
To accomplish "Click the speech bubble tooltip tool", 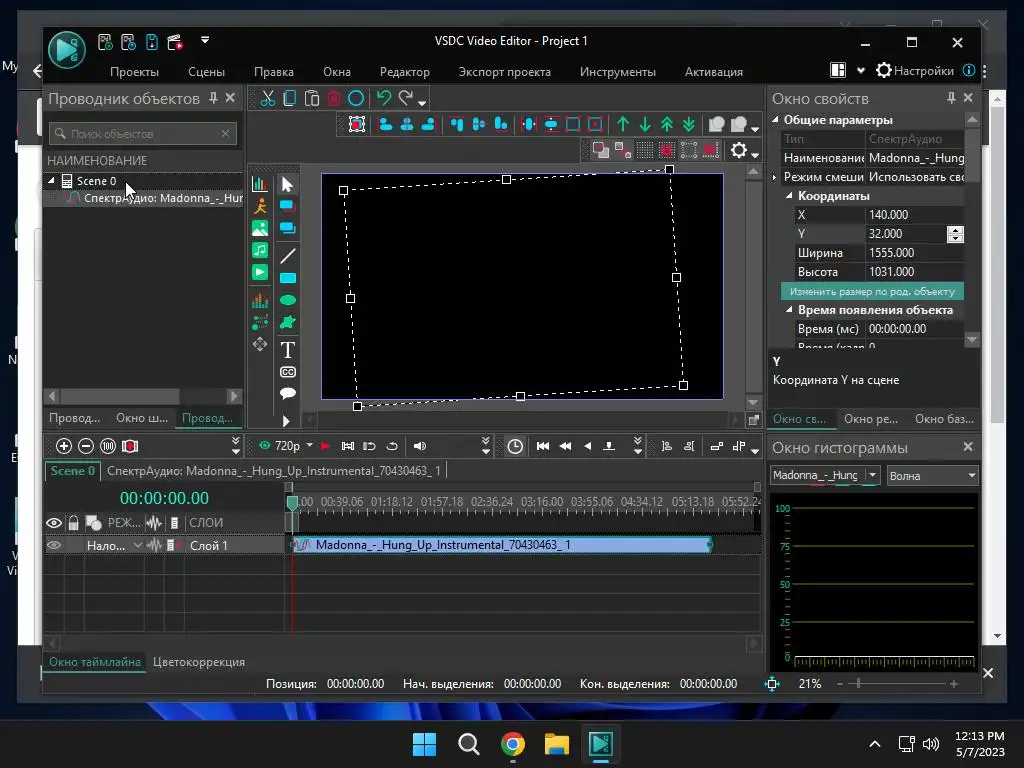I will pos(287,394).
